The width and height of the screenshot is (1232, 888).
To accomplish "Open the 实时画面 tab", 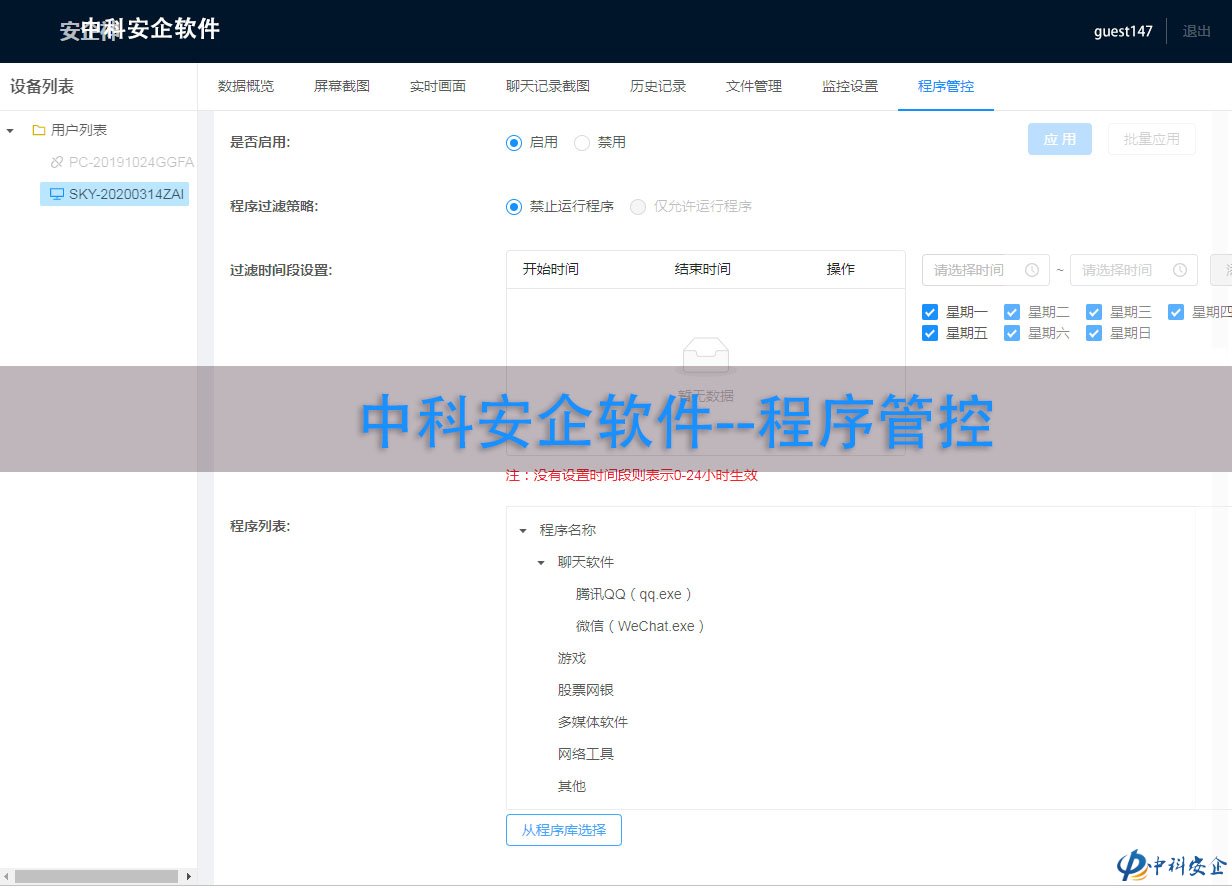I will (438, 87).
